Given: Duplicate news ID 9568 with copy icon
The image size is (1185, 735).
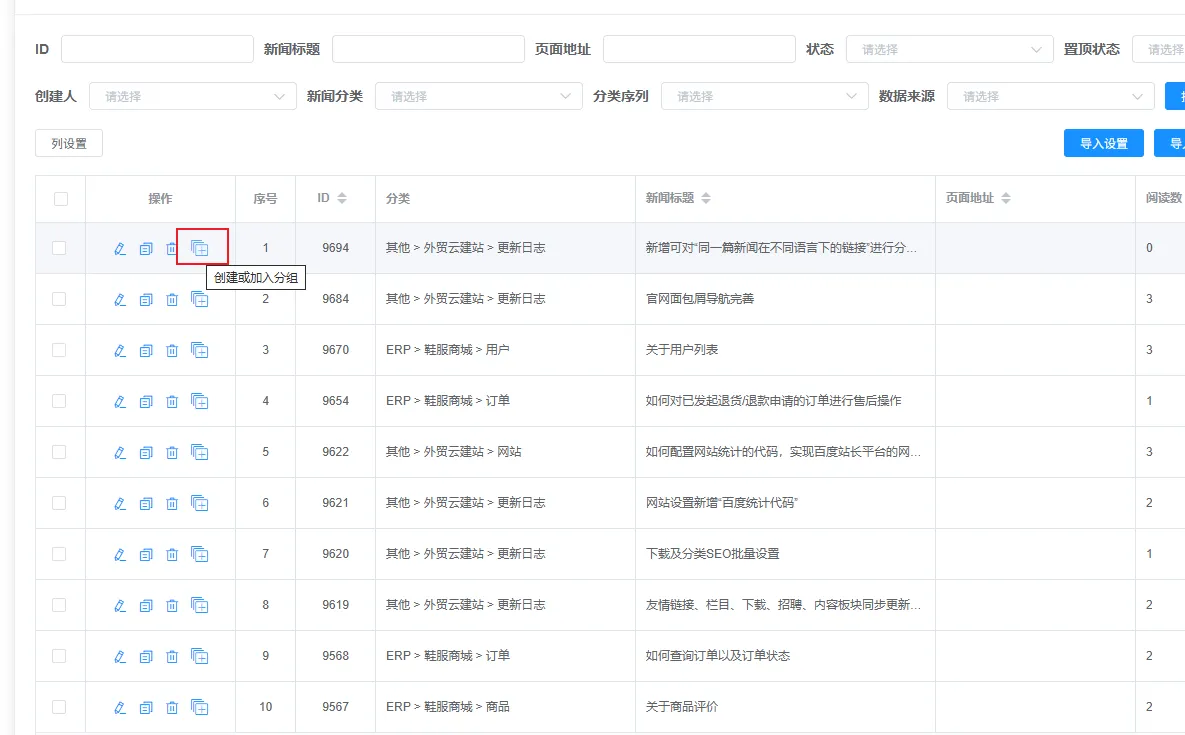Looking at the screenshot, I should point(146,656).
